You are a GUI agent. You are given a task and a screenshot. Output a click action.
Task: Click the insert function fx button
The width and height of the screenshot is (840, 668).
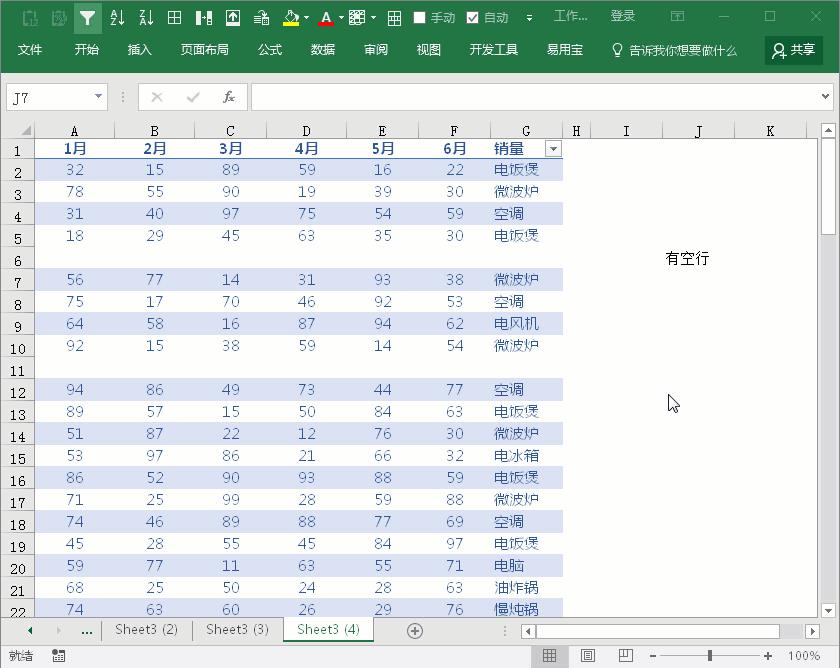pyautogui.click(x=229, y=97)
